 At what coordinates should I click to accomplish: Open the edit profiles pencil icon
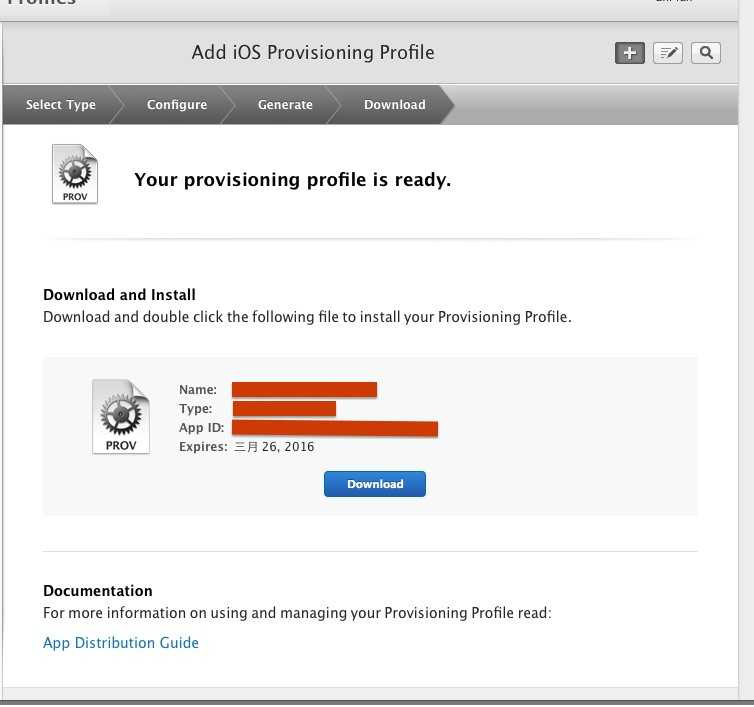[667, 53]
